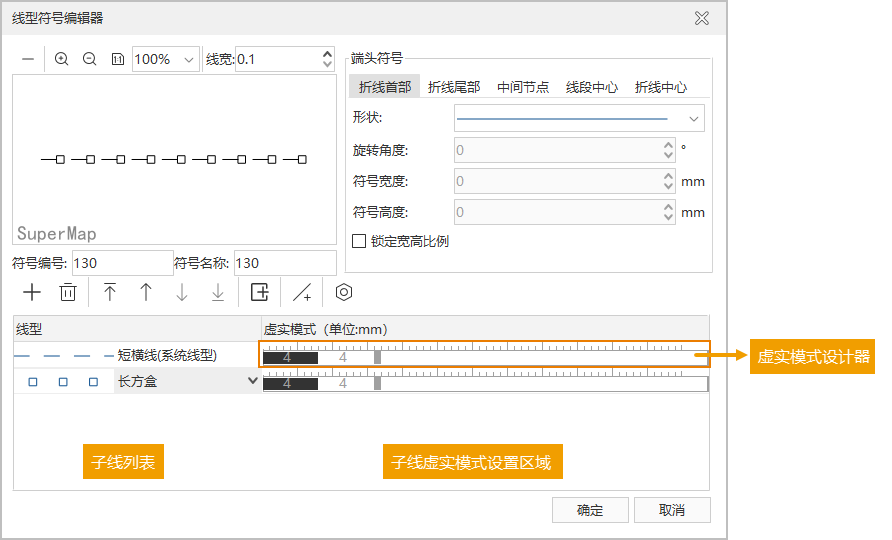Decrease 符号高度 with down arrow
Viewport: 892px width, 540px height.
668,217
